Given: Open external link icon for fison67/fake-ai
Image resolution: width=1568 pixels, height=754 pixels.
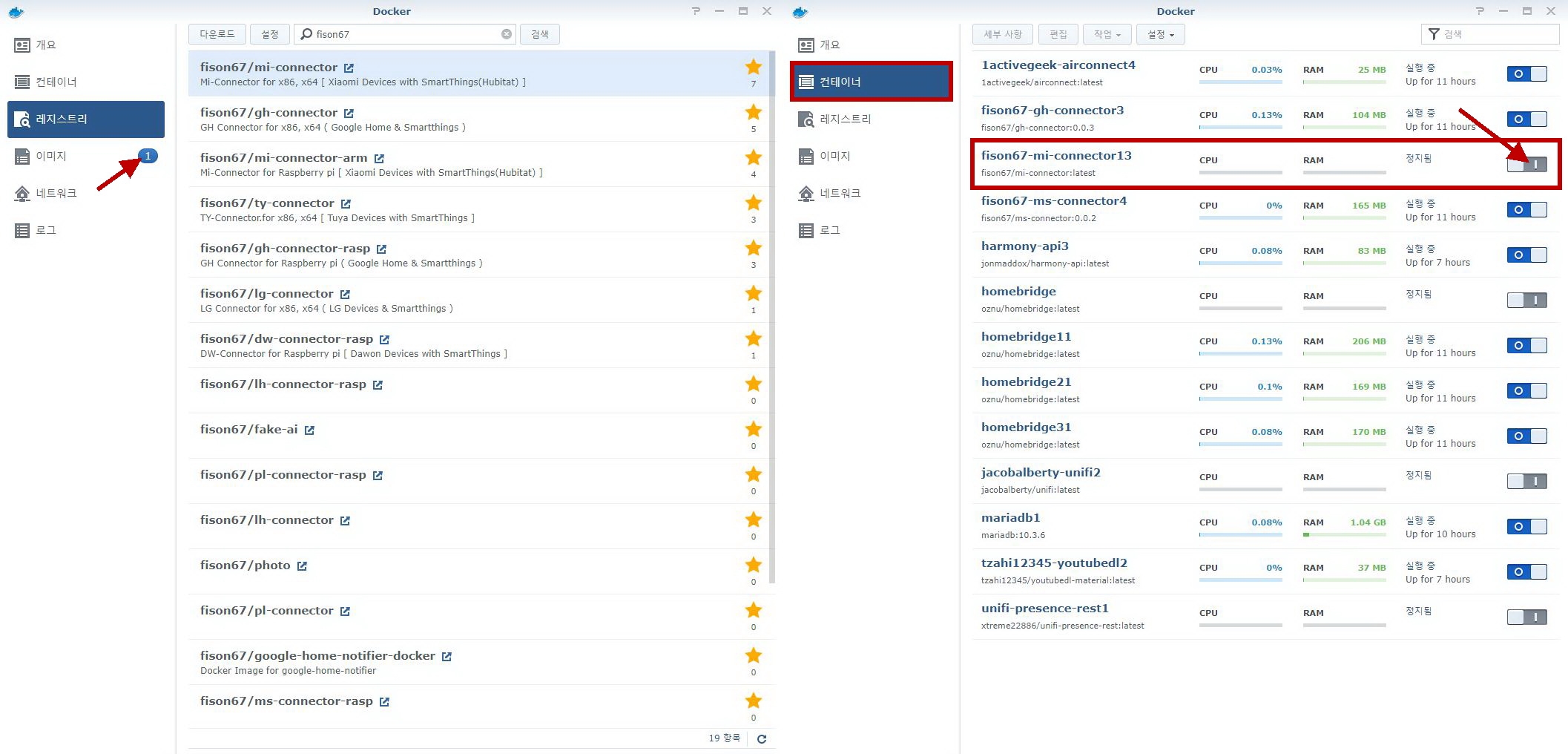Looking at the screenshot, I should point(309,430).
